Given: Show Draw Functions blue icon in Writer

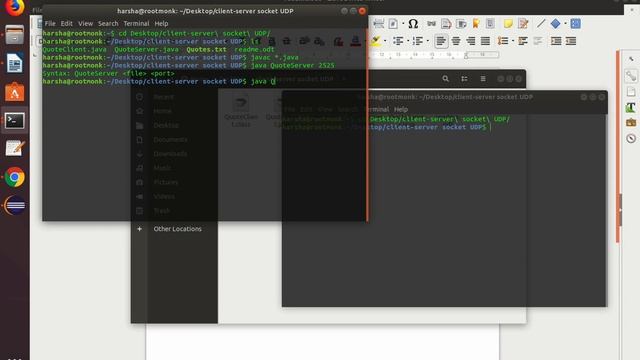Looking at the screenshot, I should (576, 24).
